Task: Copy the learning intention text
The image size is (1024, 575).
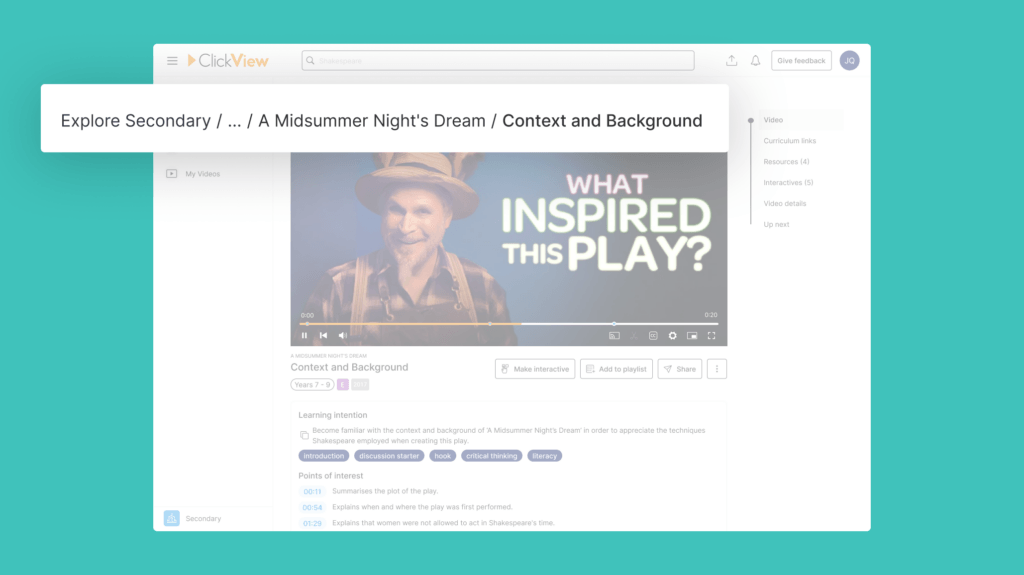Action: (304, 435)
